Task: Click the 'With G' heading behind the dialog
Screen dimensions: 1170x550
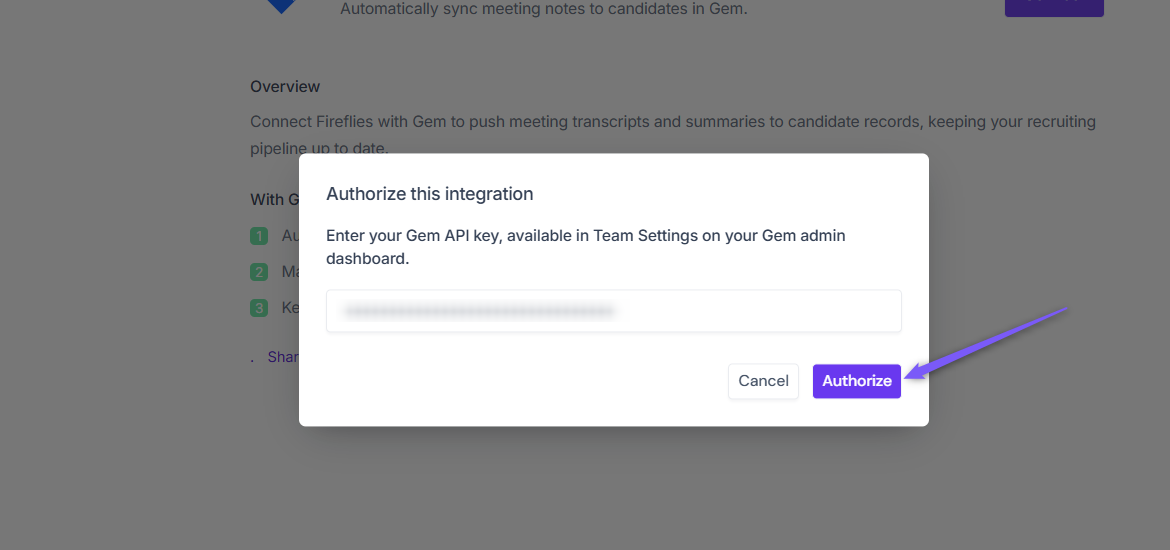Action: point(275,199)
